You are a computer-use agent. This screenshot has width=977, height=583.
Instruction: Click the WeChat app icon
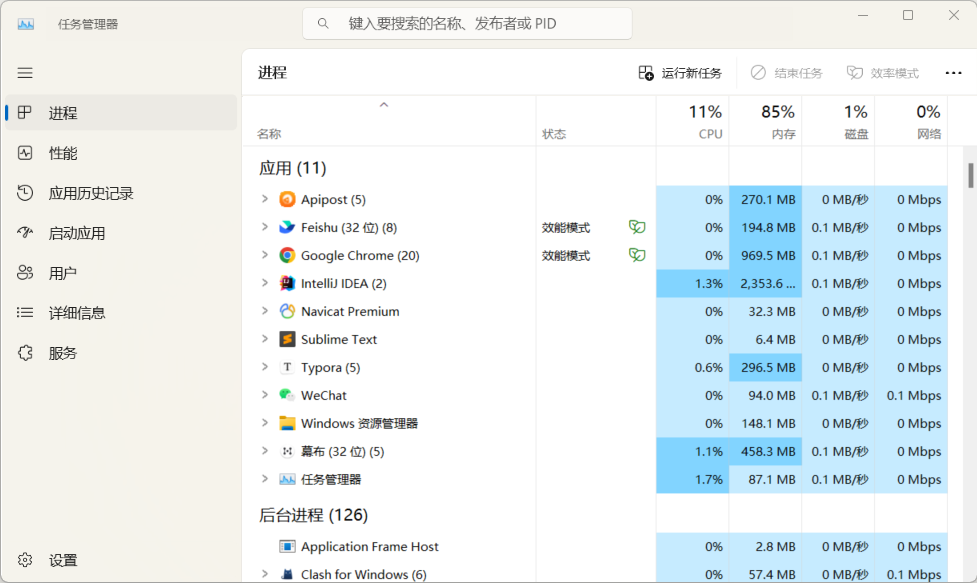coord(287,396)
